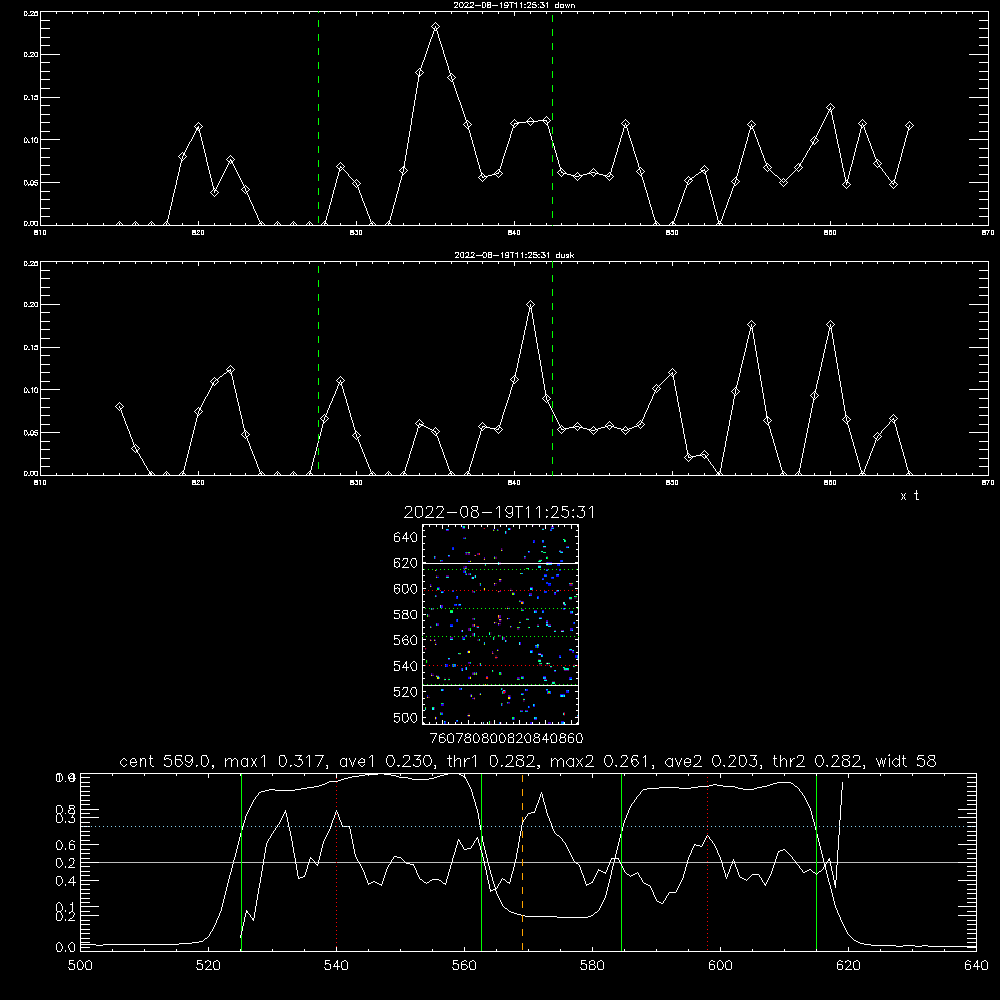Click the right green dashed line in the dusk plot

click(x=552, y=368)
